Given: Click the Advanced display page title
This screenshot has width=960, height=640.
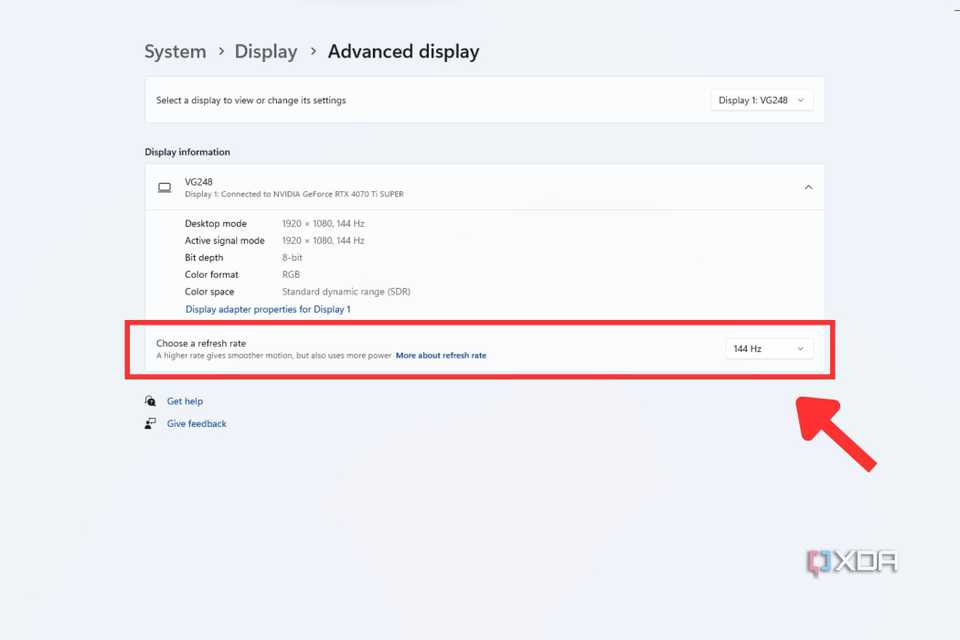Looking at the screenshot, I should [x=403, y=51].
